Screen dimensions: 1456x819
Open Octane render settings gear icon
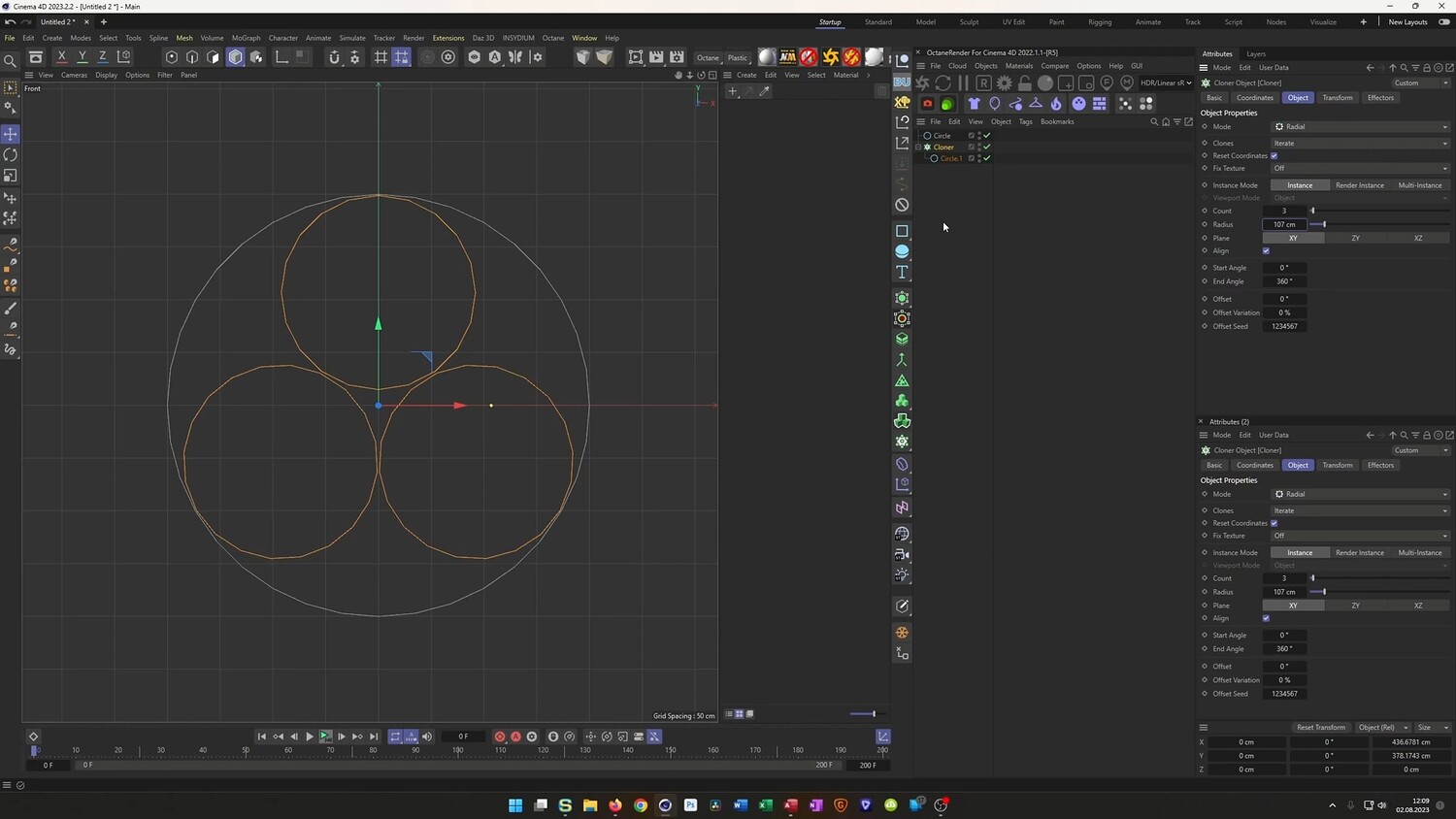1005,83
